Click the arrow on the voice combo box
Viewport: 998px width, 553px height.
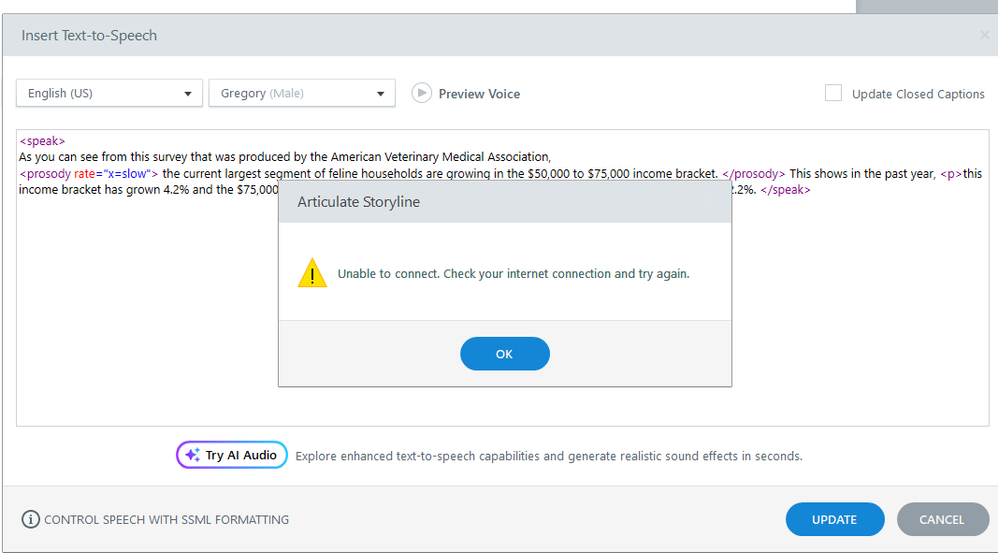point(381,94)
